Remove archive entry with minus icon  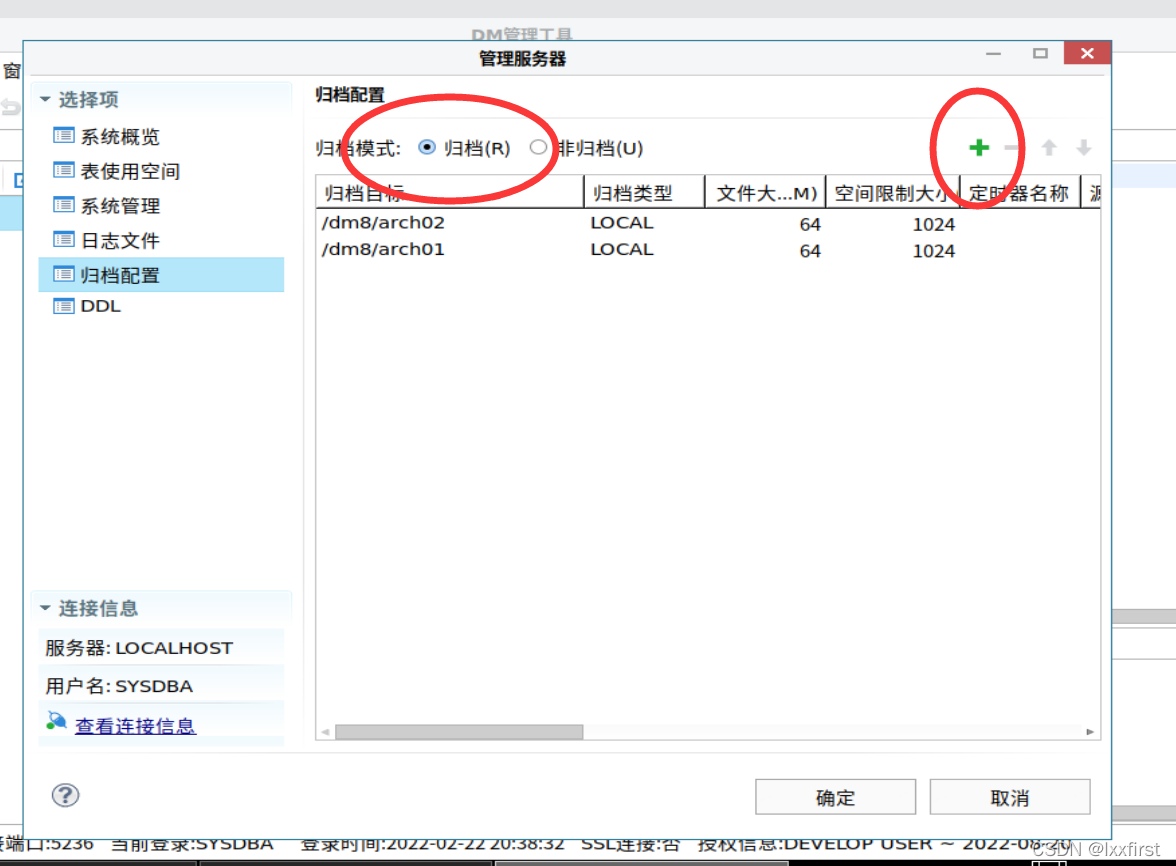(1012, 148)
